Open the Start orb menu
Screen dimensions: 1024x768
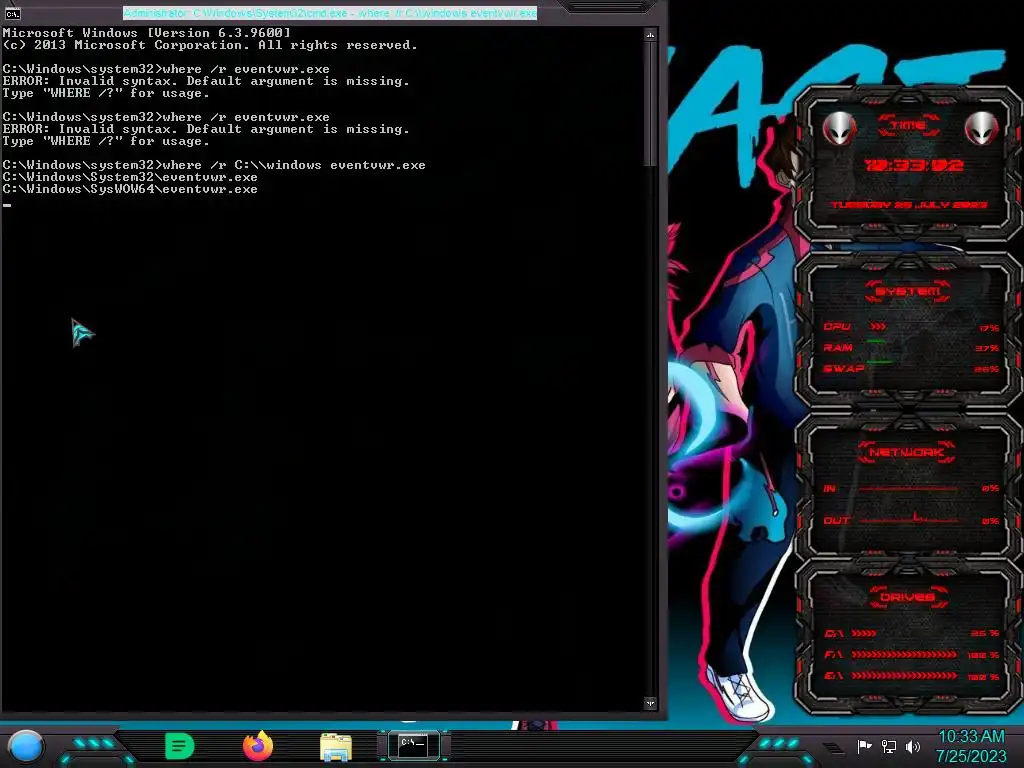tap(25, 746)
